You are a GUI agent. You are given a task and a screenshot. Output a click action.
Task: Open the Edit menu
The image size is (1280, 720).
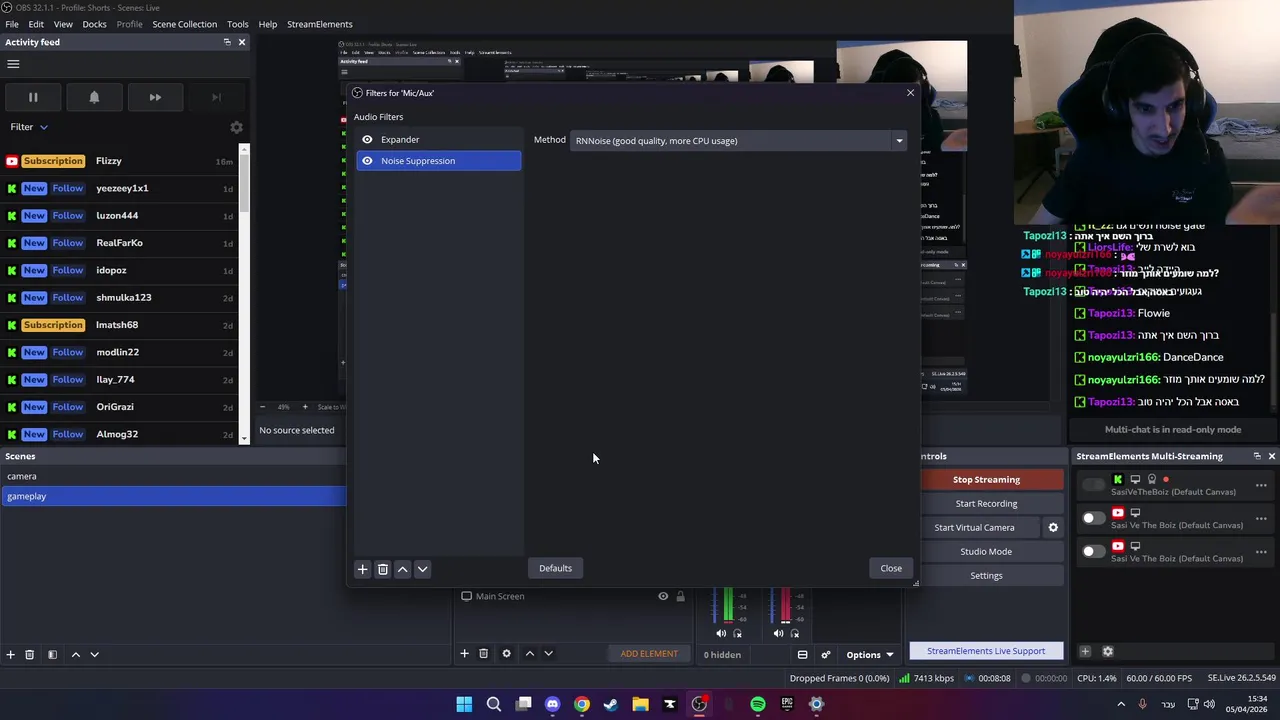(36, 24)
